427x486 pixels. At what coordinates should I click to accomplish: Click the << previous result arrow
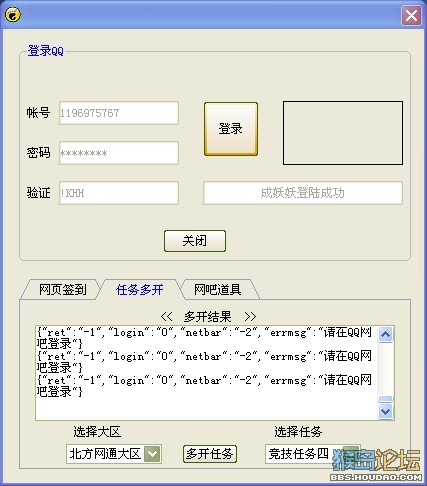tap(166, 316)
